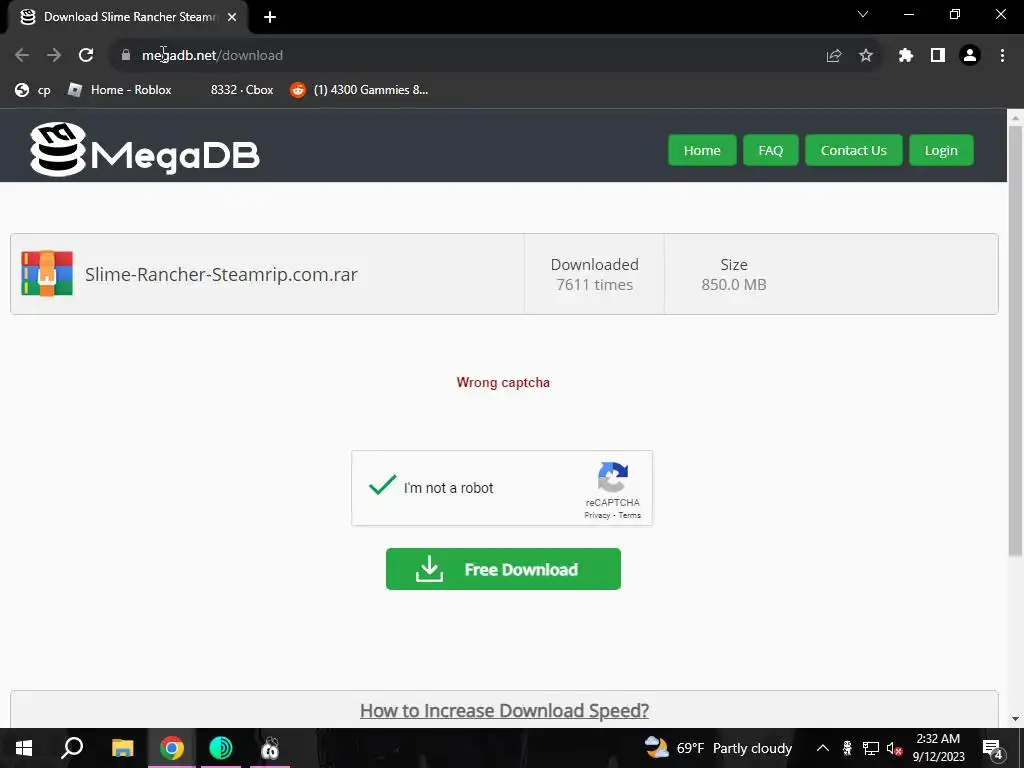The height and width of the screenshot is (768, 1024).
Task: Click the scrollbar up arrow
Action: (x=1015, y=118)
